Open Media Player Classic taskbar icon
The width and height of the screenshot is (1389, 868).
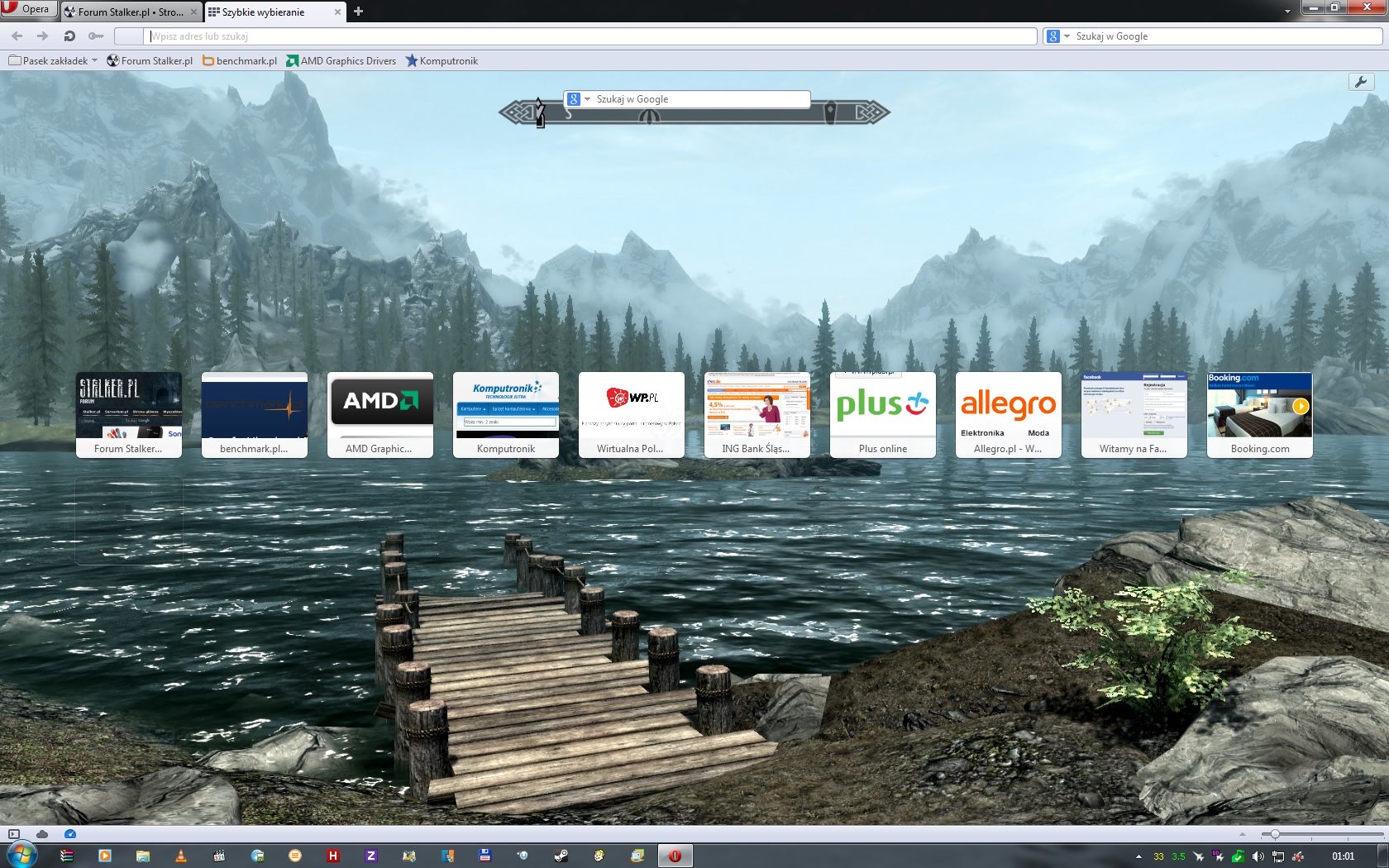pyautogui.click(x=219, y=856)
